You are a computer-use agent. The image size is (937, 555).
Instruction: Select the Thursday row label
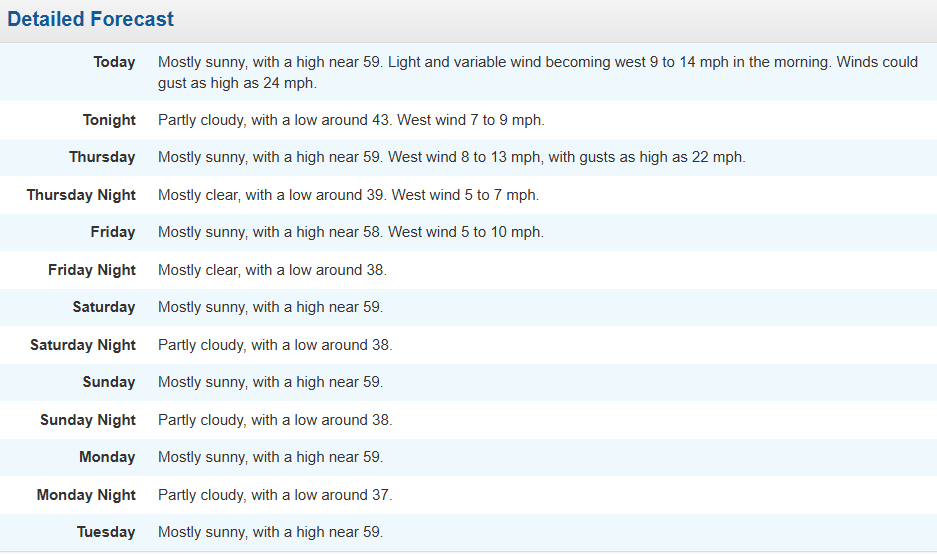(102, 157)
